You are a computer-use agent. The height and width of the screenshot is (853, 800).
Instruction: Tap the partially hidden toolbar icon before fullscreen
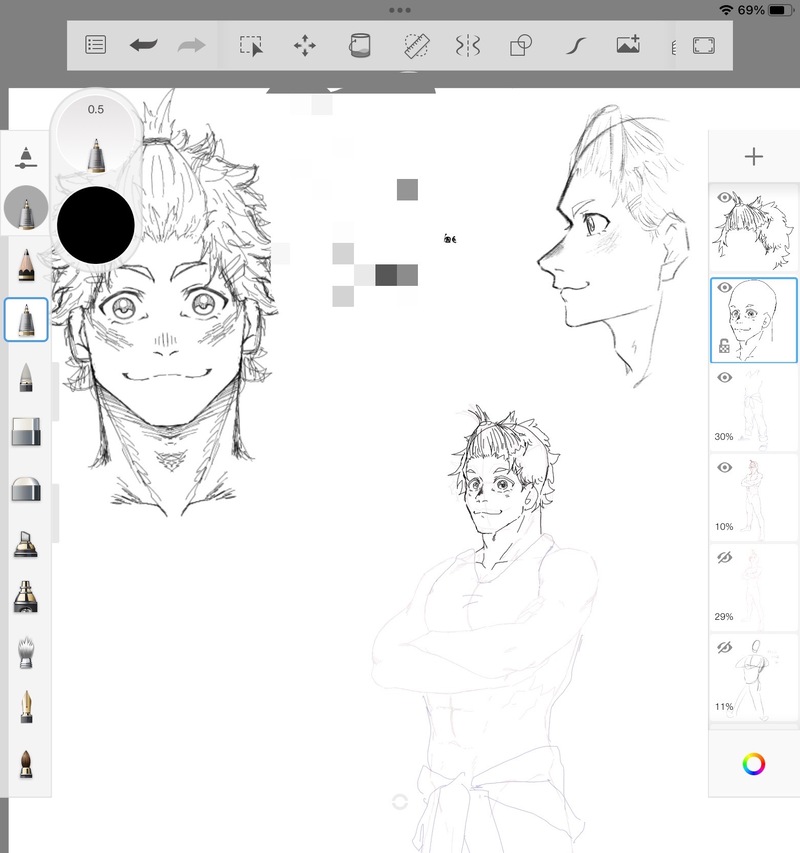674,47
